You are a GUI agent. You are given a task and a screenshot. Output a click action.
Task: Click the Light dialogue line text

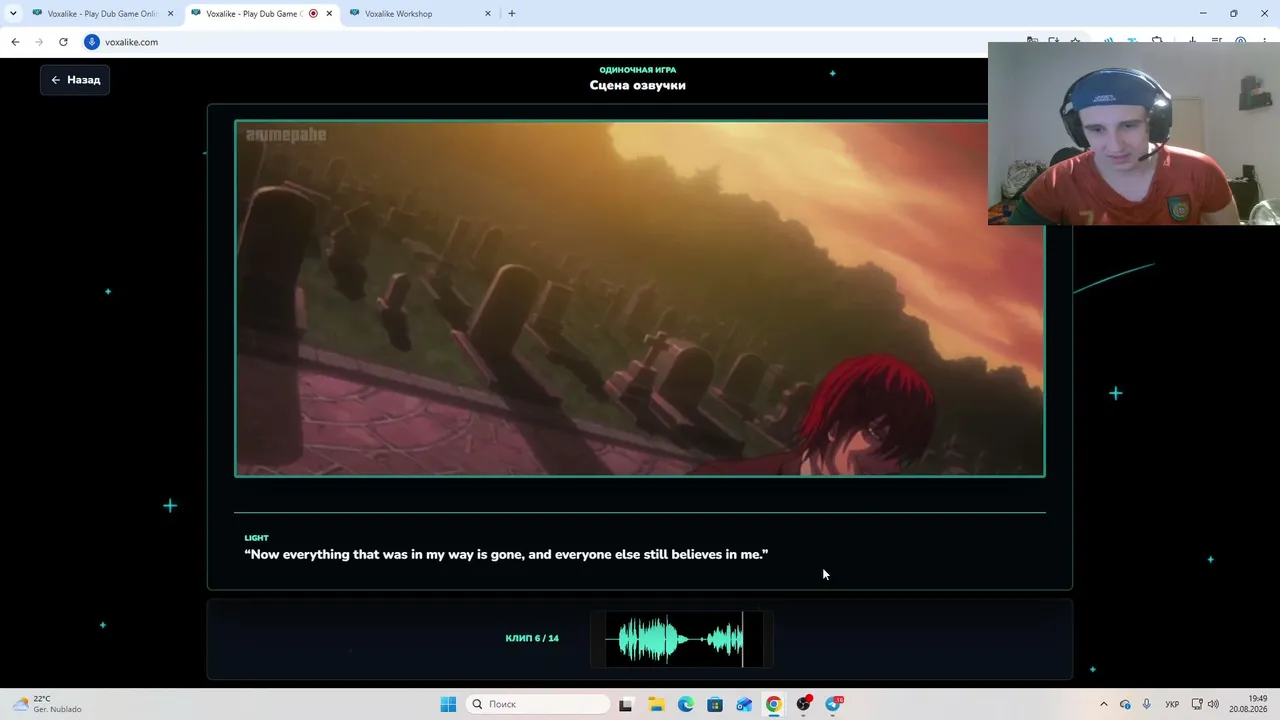506,554
